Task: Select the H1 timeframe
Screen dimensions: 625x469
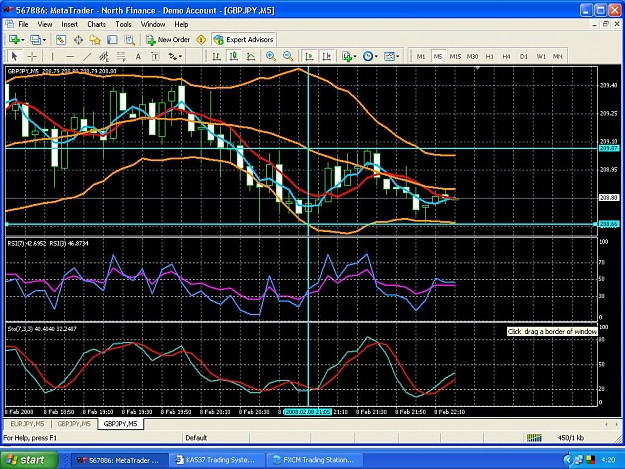Action: (x=489, y=57)
